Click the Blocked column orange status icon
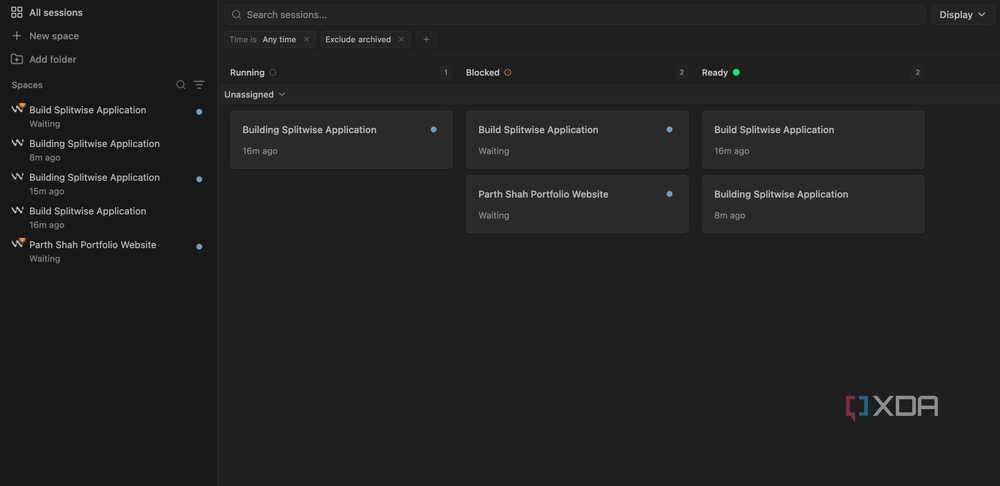Image resolution: width=1000 pixels, height=486 pixels. (508, 73)
